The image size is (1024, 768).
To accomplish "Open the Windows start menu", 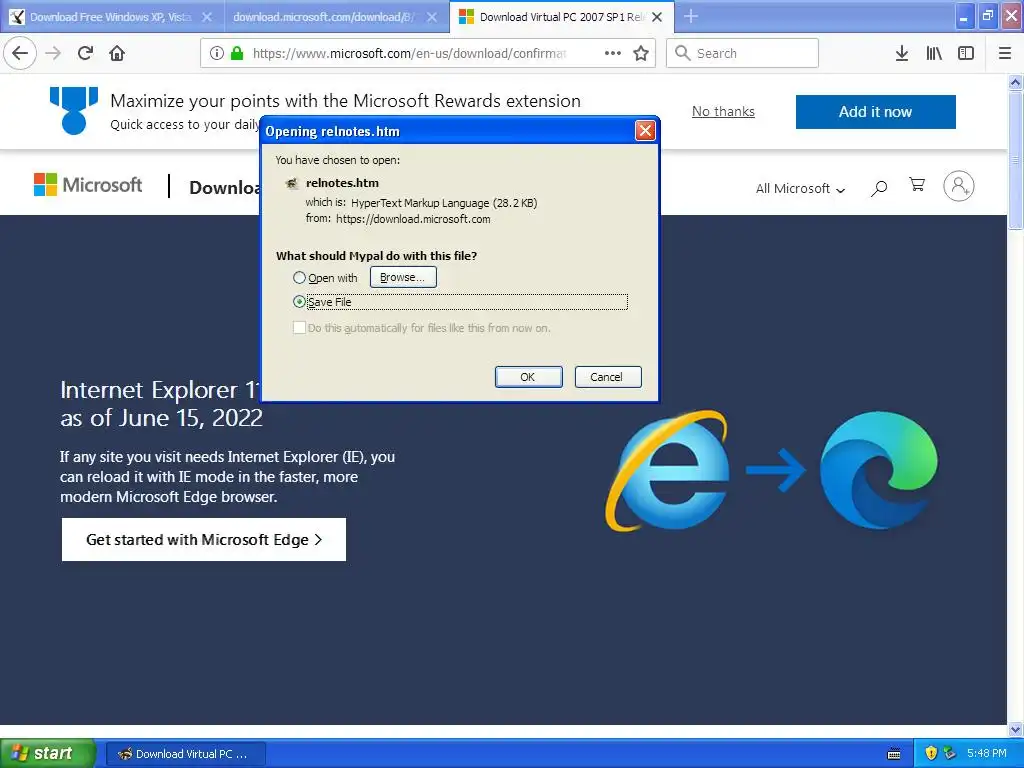I will pos(48,753).
